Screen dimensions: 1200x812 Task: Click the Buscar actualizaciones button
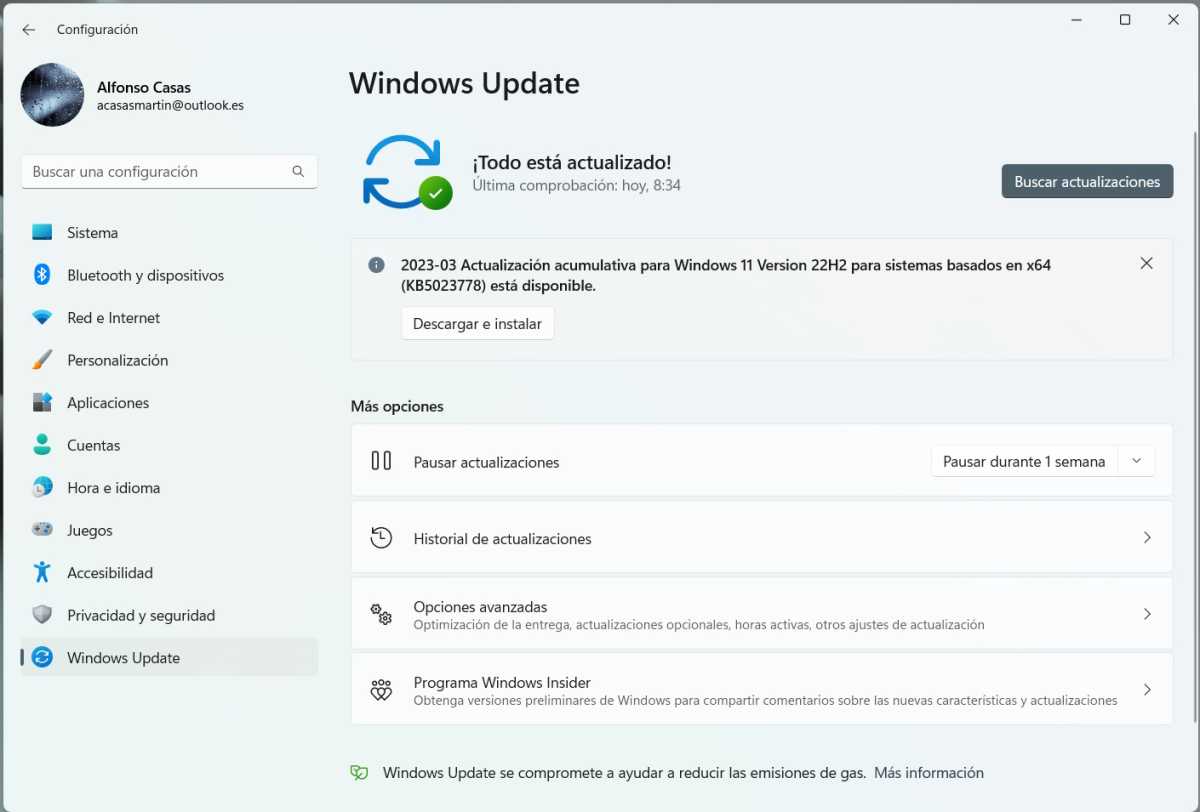[1087, 181]
